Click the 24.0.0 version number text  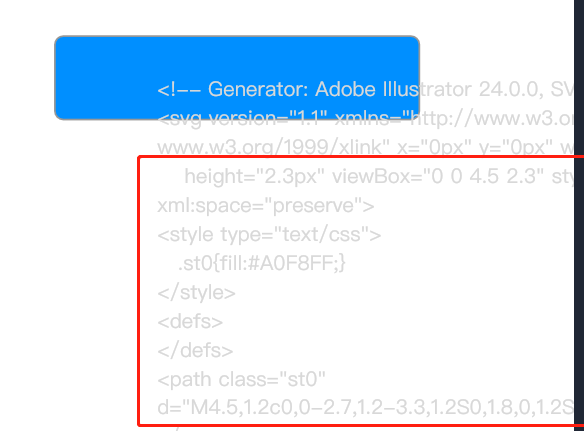point(511,89)
